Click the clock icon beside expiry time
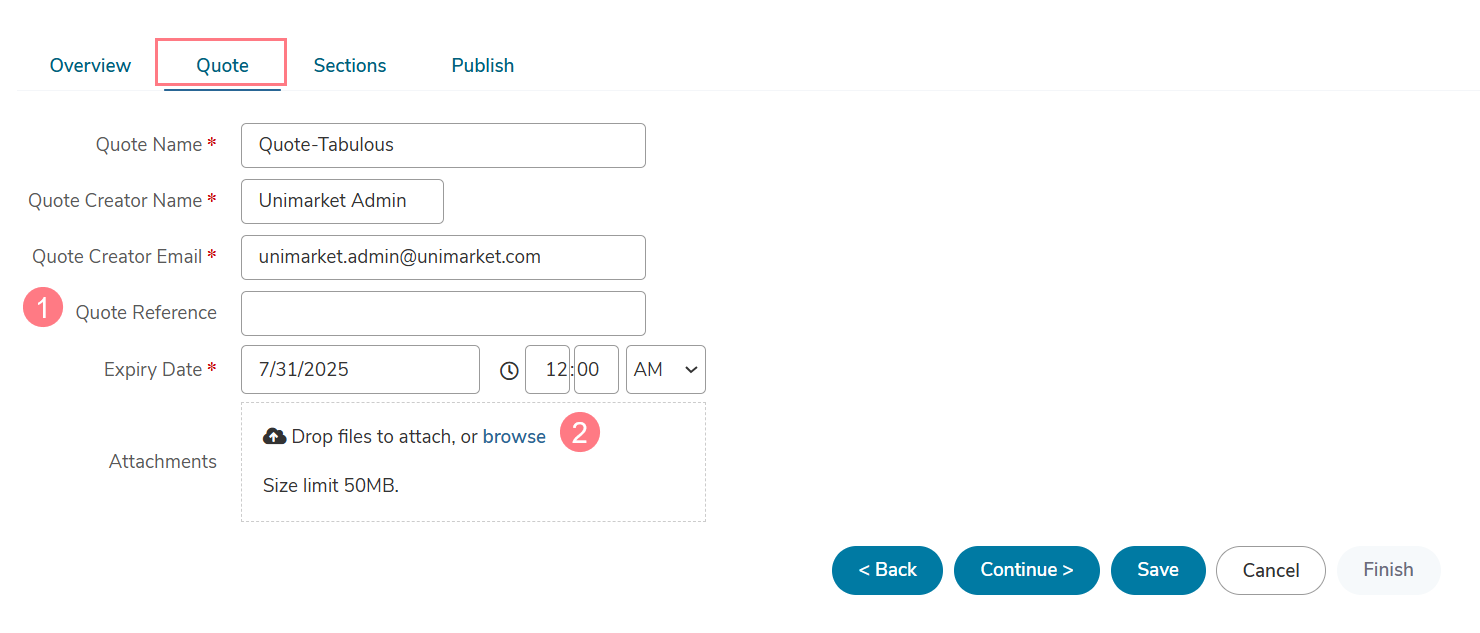Screen dimensions: 1480x633 point(509,370)
